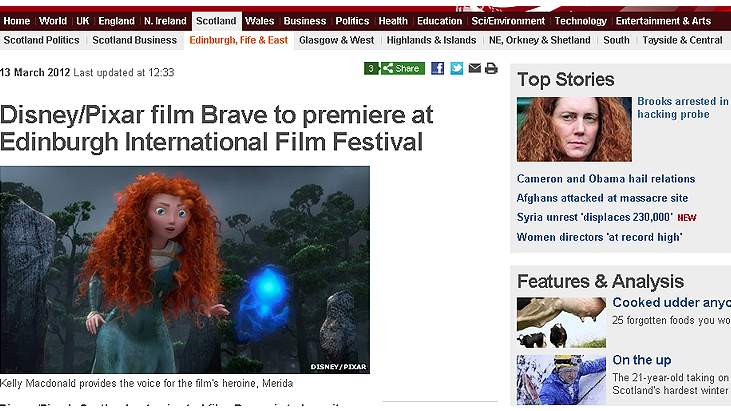Select the N. Ireland section
The image size is (731, 411).
point(165,21)
